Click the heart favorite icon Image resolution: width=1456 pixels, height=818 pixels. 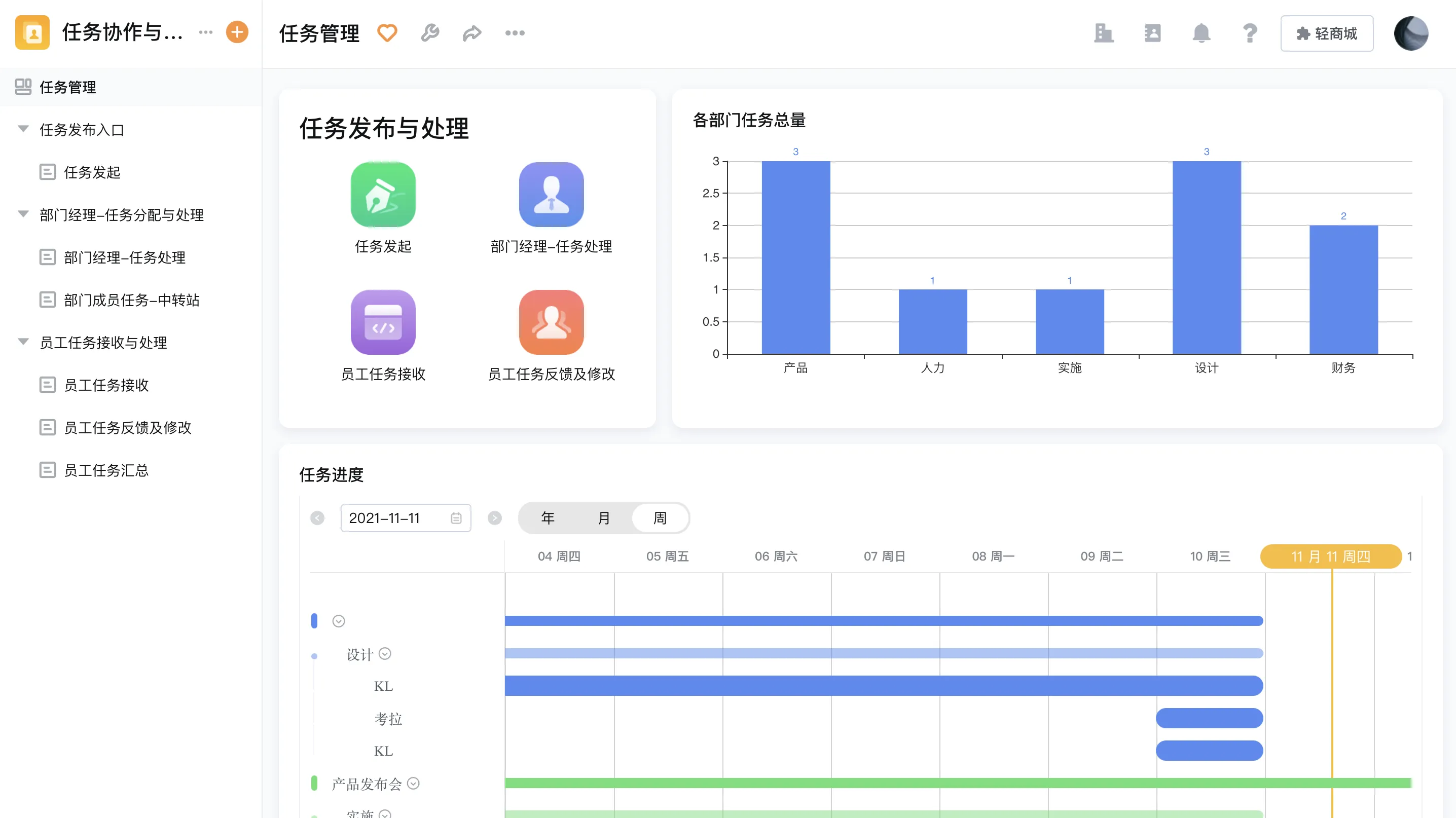(x=387, y=33)
